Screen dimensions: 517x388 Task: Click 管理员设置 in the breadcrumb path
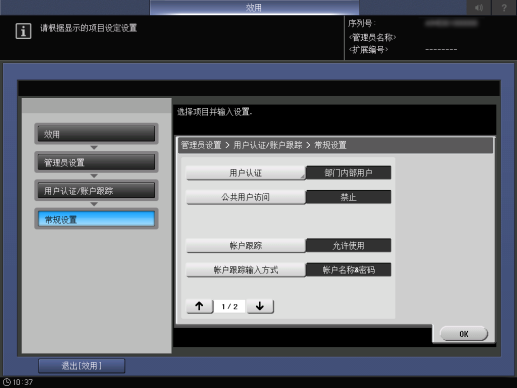coord(201,145)
